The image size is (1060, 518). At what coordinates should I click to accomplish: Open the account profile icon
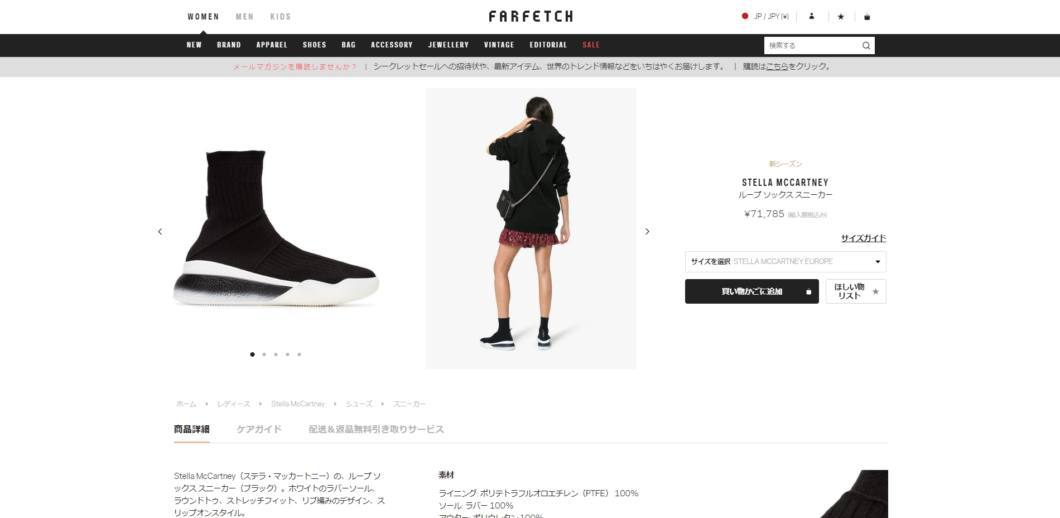811,16
